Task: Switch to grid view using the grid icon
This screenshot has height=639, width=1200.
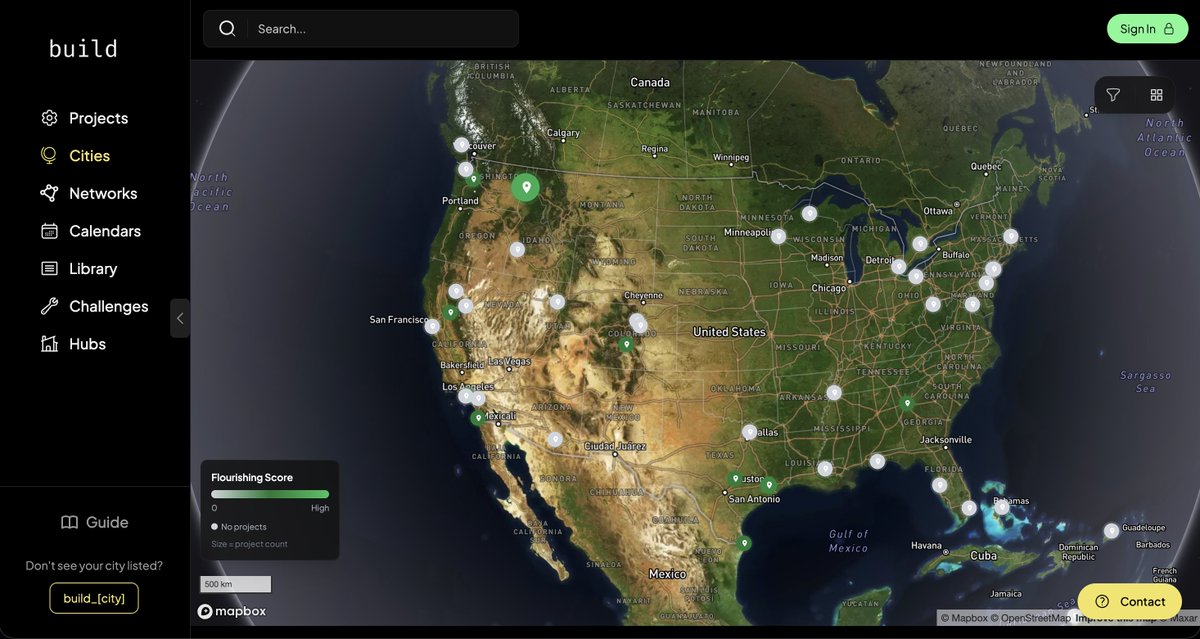Action: click(x=1156, y=95)
